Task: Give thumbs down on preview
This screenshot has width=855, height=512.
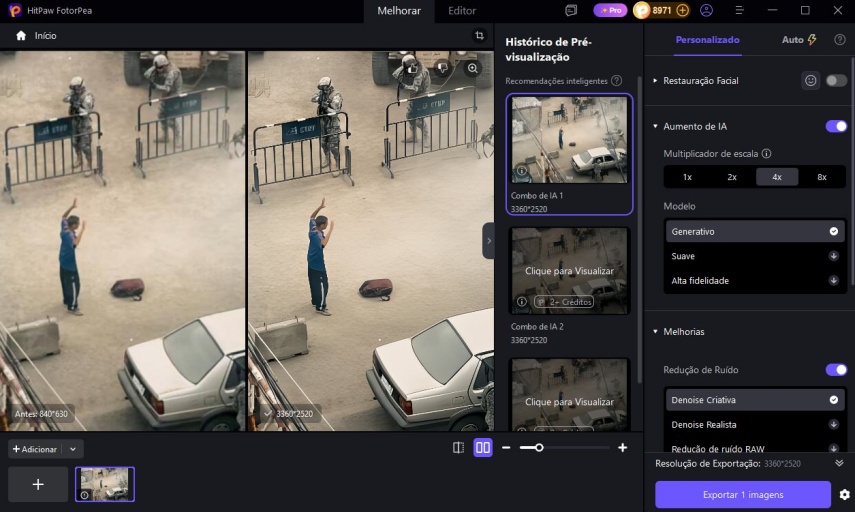Action: [x=442, y=68]
